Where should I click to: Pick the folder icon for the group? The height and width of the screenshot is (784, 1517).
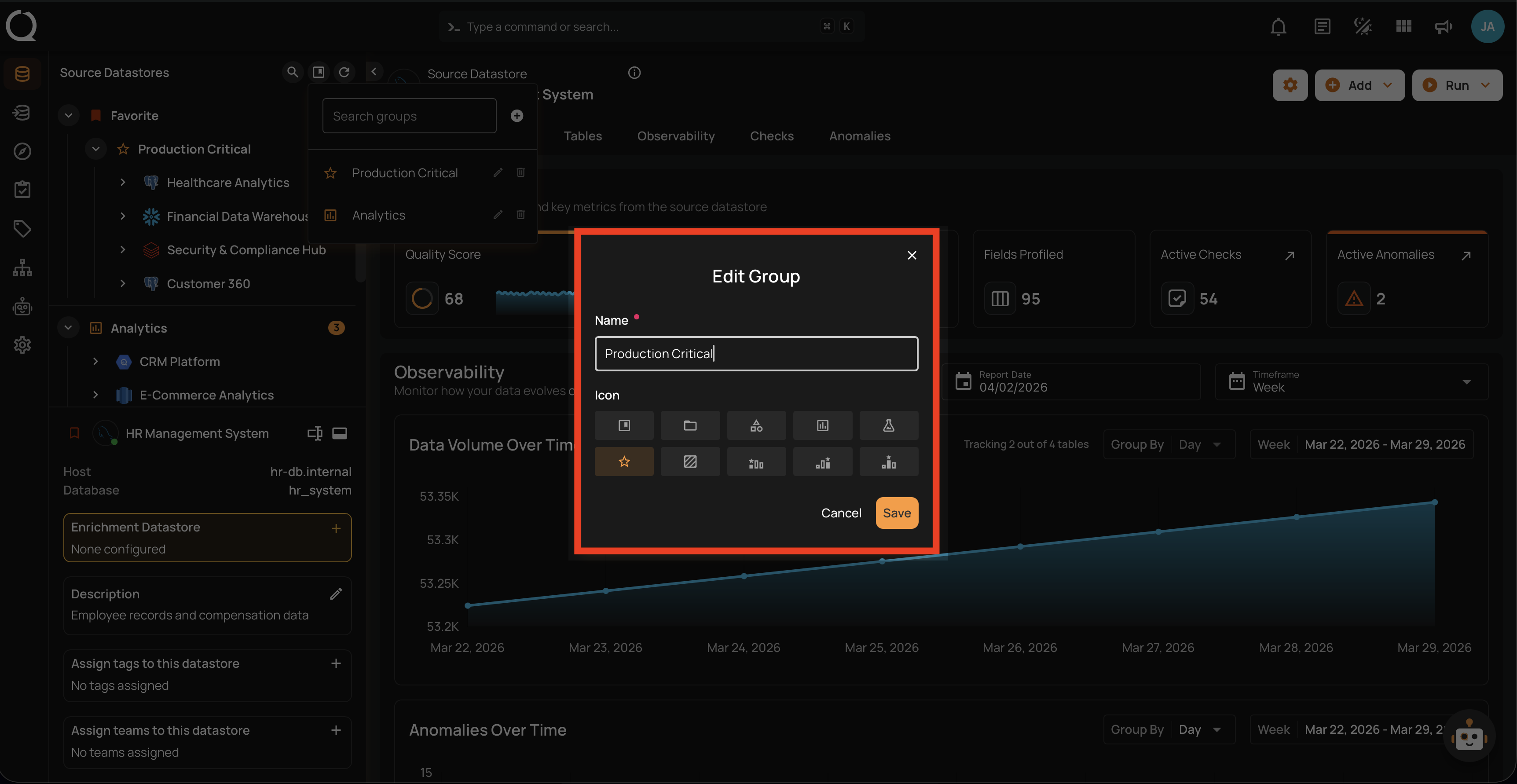[x=689, y=425]
